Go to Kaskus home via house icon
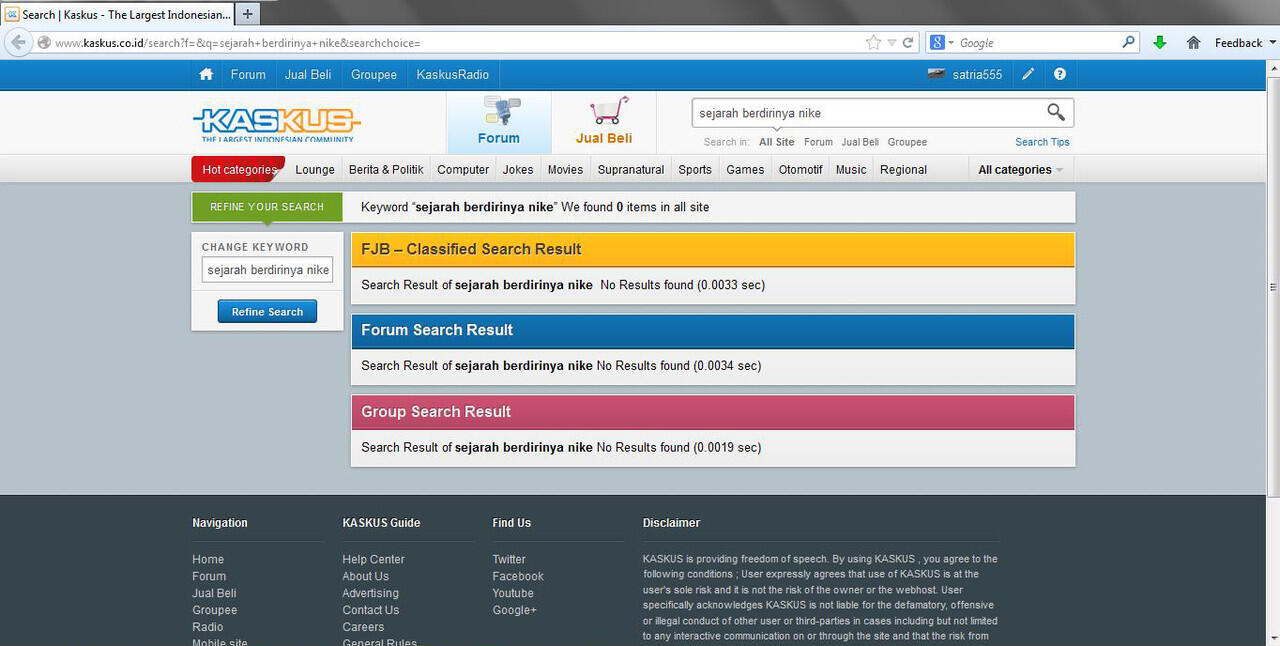The width and height of the screenshot is (1280, 646). pos(206,74)
